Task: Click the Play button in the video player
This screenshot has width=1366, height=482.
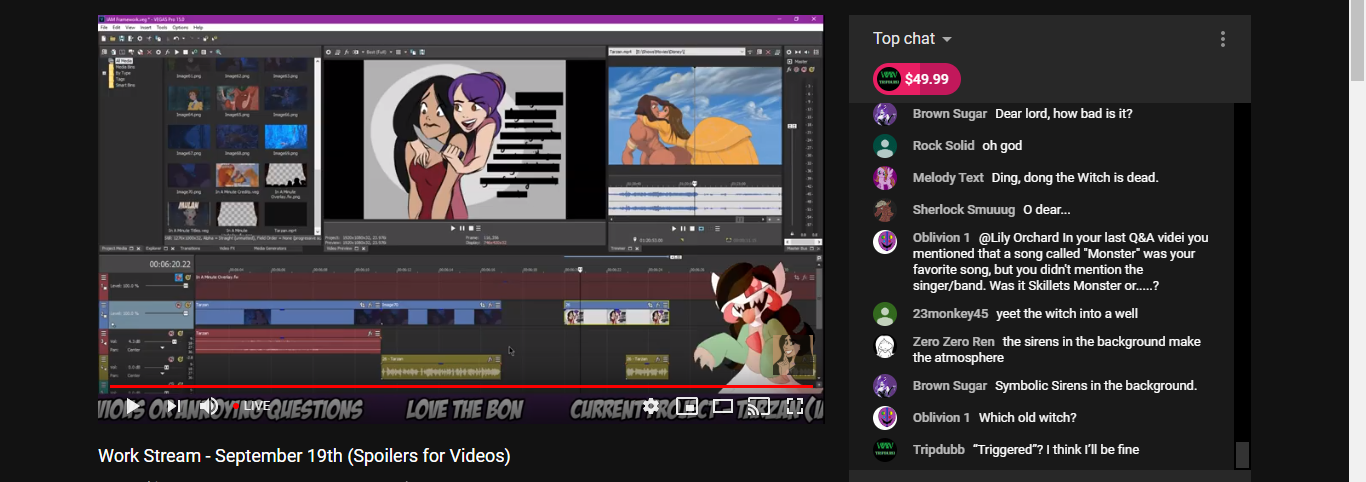Action: (133, 406)
